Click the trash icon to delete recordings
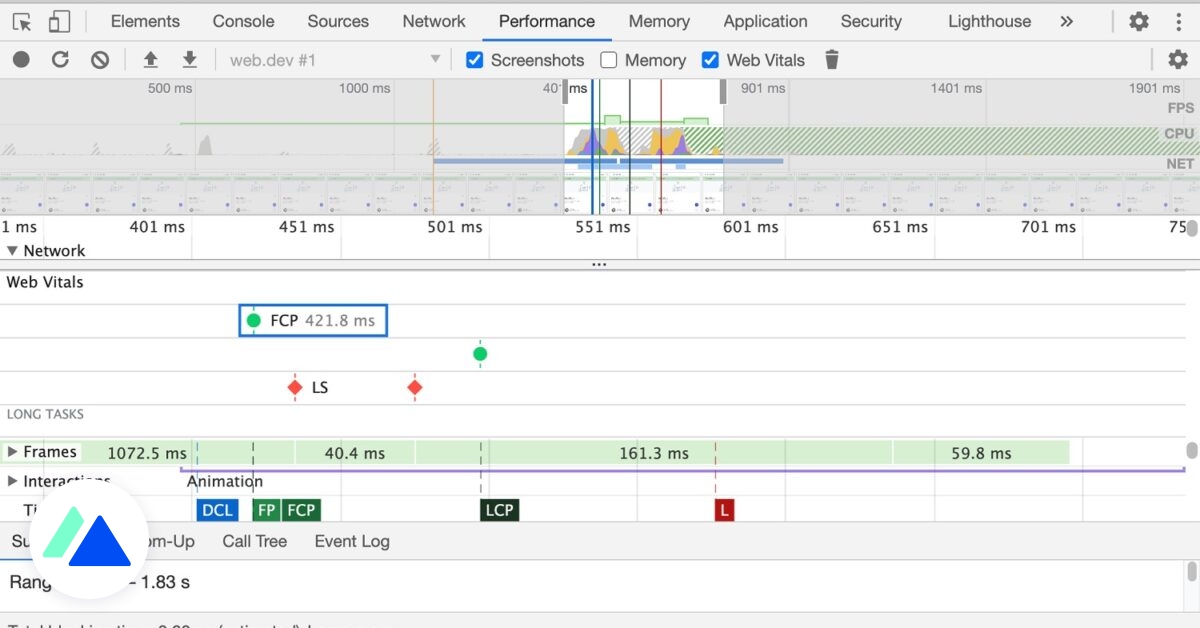Image resolution: width=1200 pixels, height=628 pixels. [831, 60]
